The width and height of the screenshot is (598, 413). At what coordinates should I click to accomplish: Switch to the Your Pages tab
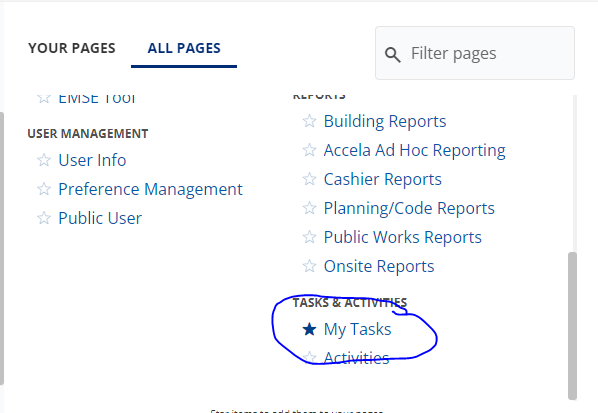point(72,48)
